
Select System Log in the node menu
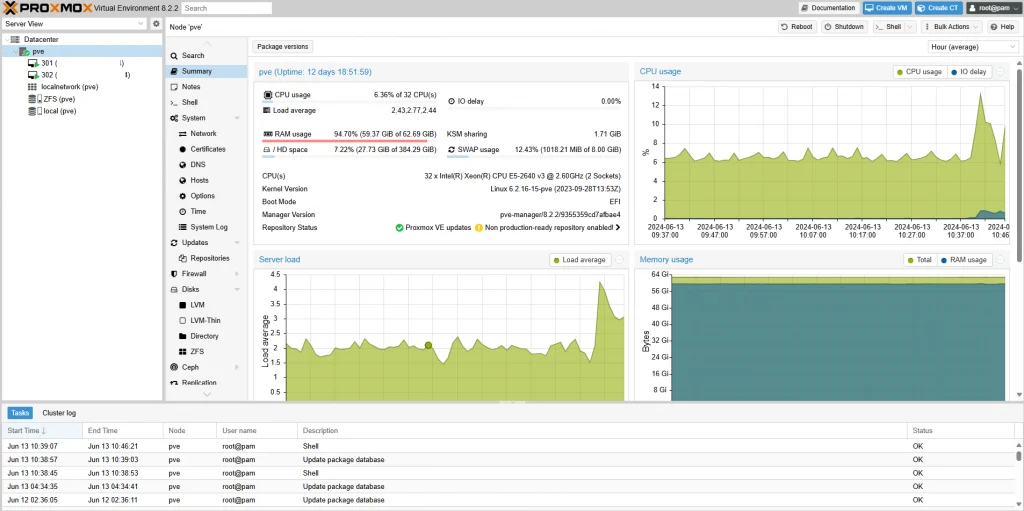point(209,227)
